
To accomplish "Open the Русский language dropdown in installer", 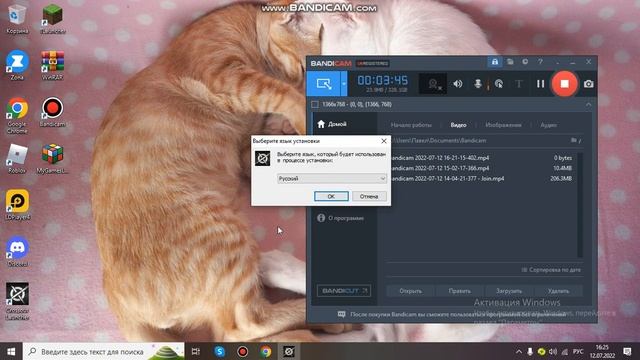I will 331,178.
